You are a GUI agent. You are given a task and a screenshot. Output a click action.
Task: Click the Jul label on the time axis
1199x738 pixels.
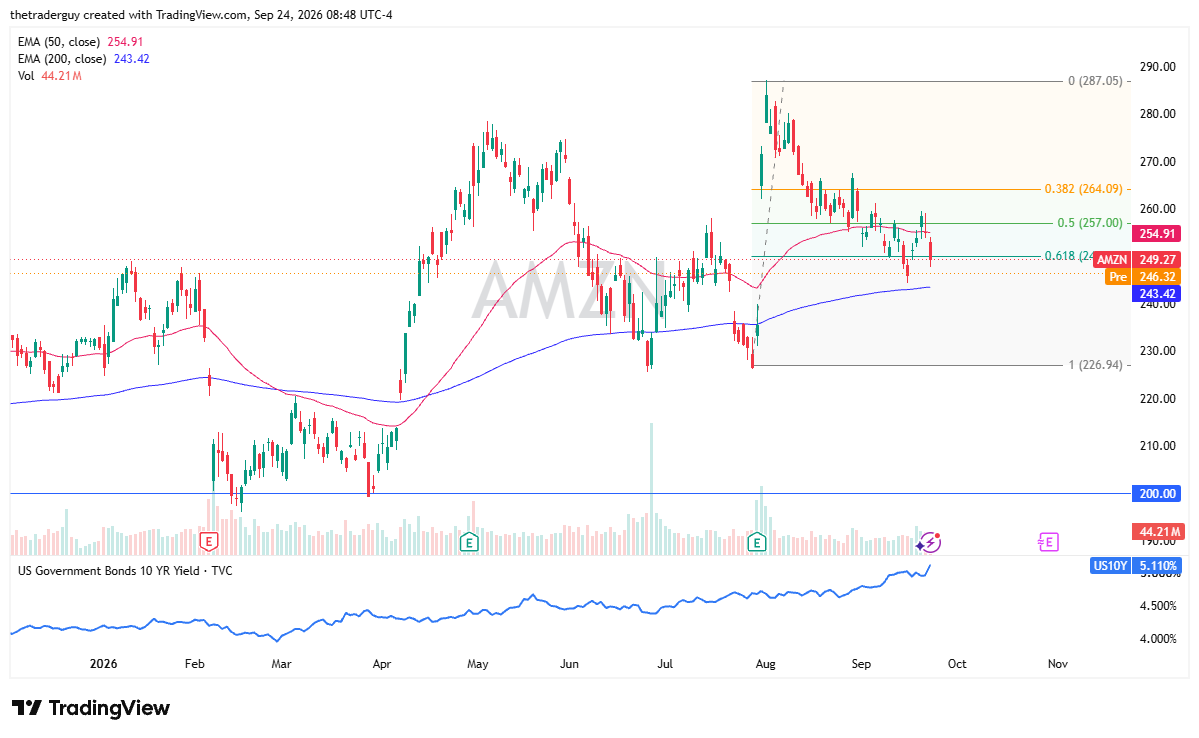coord(665,664)
